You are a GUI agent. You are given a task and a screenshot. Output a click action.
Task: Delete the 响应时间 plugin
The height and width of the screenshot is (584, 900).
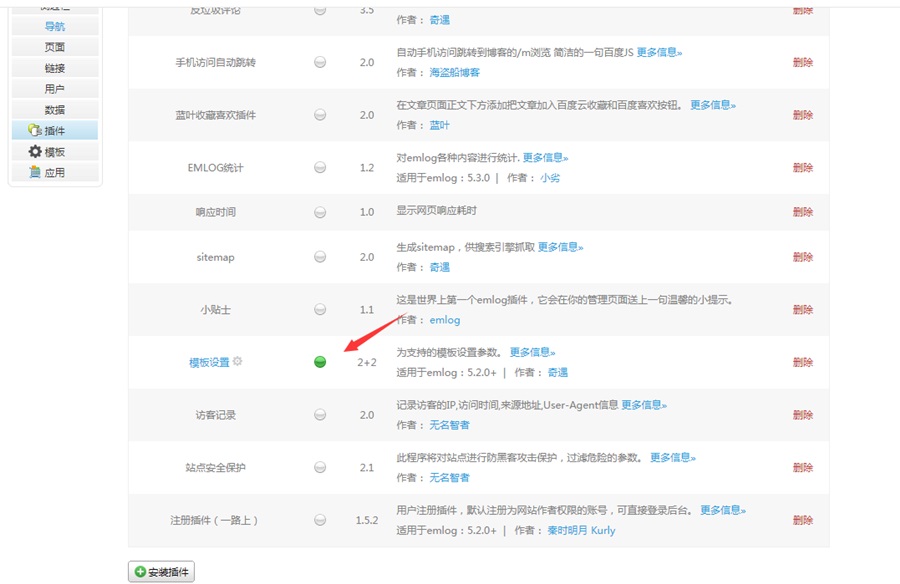(x=802, y=212)
